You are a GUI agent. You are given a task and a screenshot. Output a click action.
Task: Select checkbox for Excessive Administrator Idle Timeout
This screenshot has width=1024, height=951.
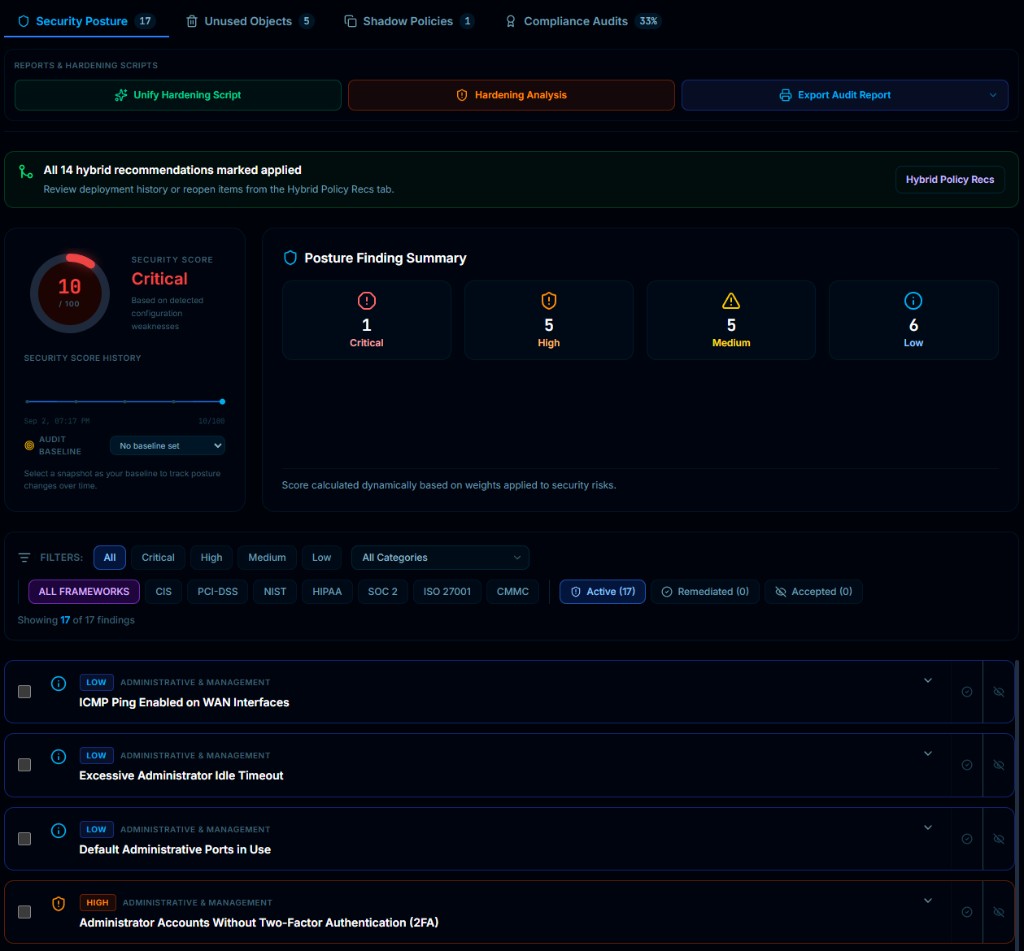pyautogui.click(x=24, y=764)
